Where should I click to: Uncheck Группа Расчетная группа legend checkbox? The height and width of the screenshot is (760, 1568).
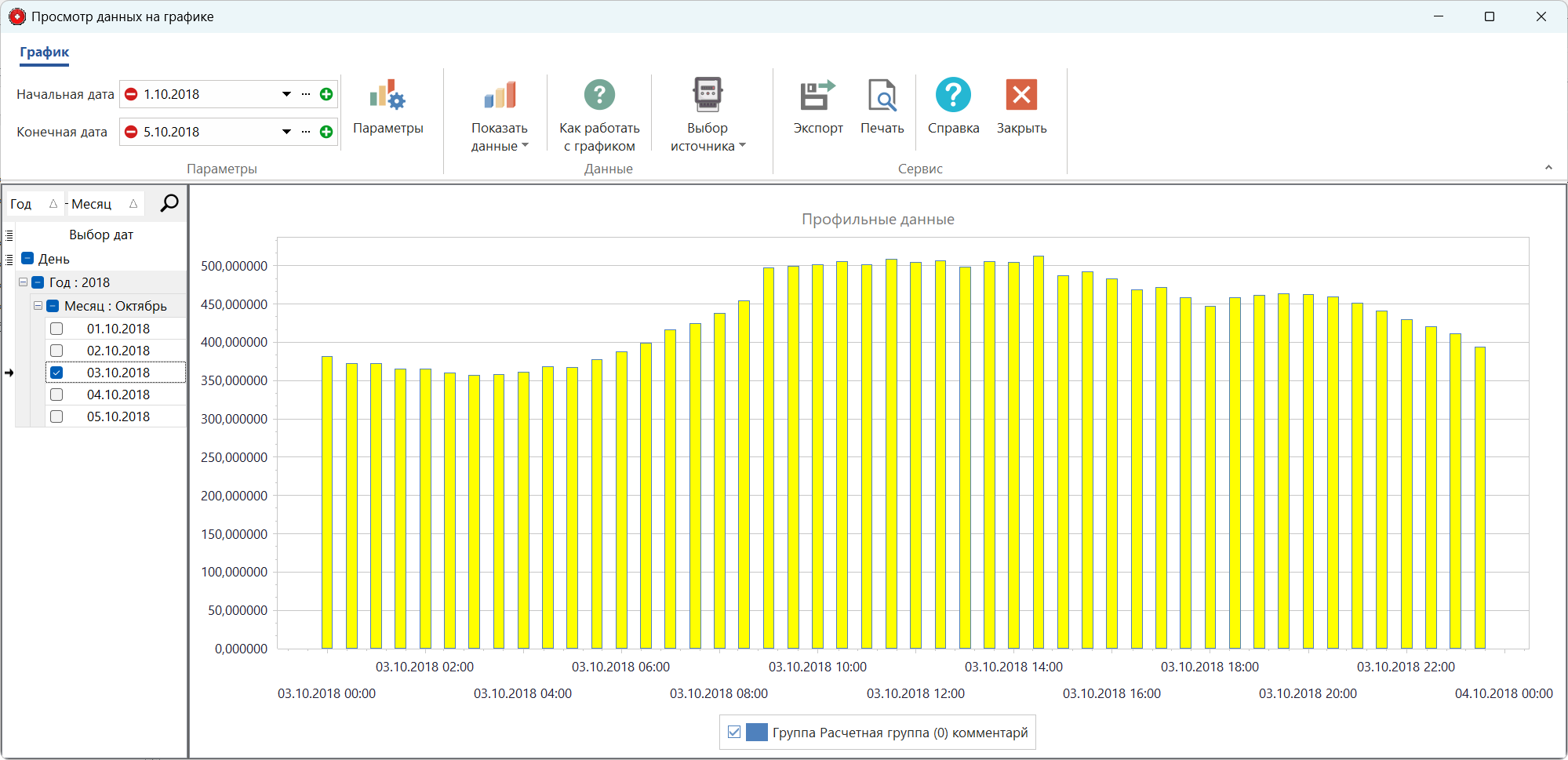point(733,732)
